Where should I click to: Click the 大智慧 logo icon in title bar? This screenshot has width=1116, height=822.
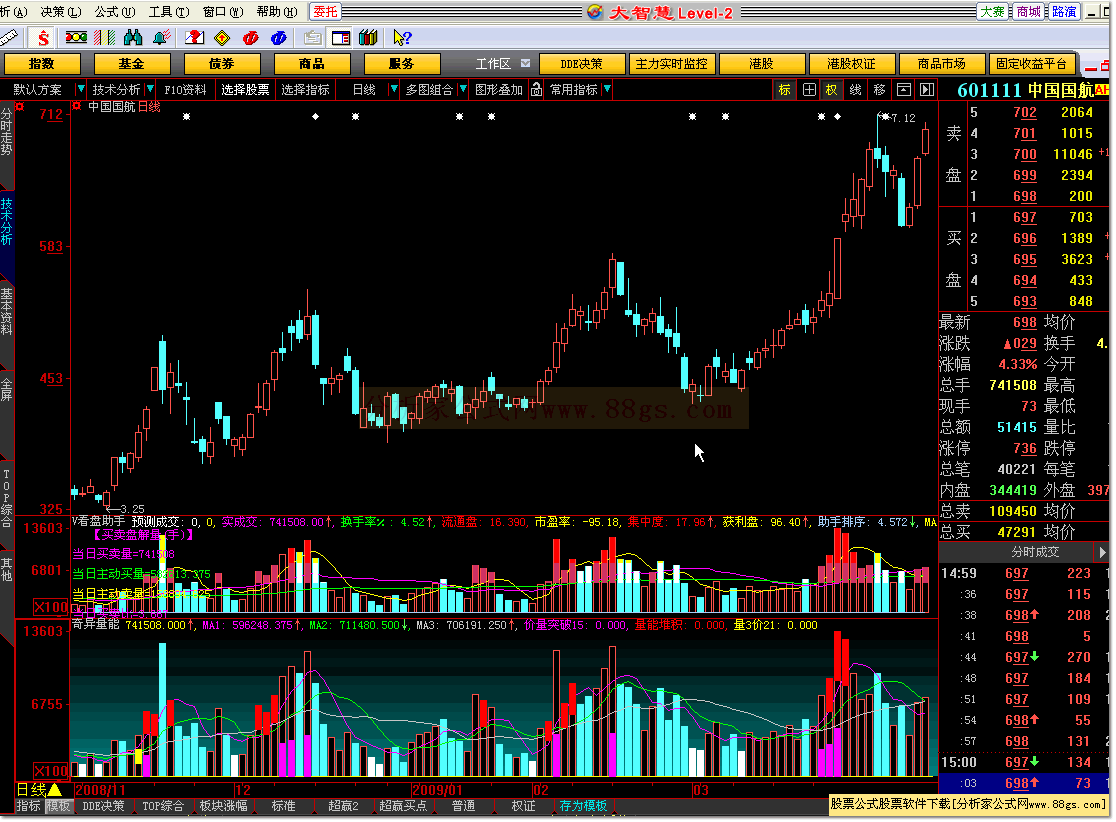596,12
